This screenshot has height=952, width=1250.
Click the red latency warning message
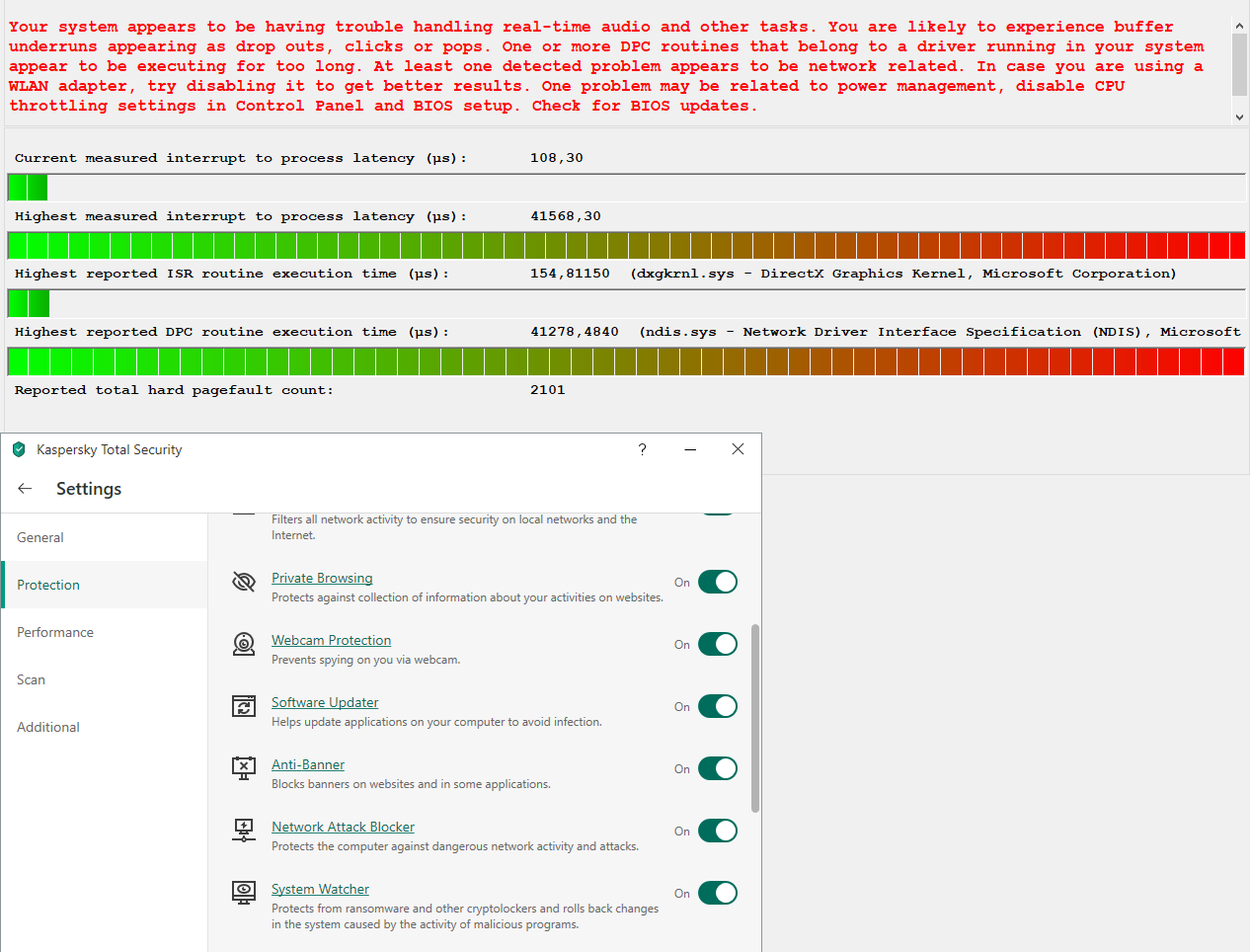coord(606,66)
